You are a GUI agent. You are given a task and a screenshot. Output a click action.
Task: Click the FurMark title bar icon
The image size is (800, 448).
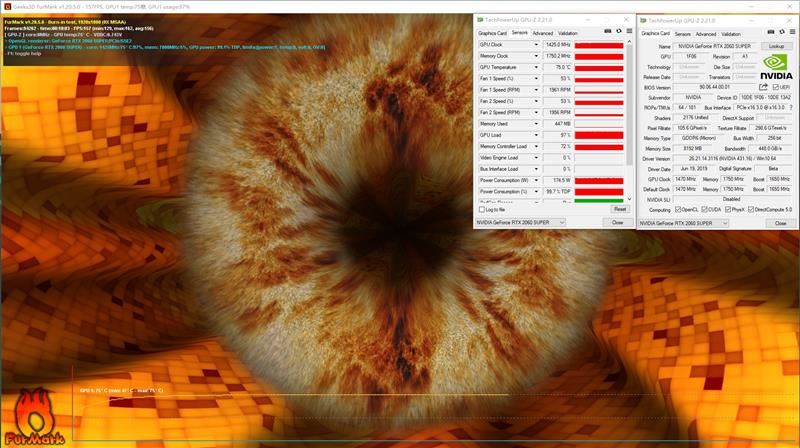click(x=7, y=7)
